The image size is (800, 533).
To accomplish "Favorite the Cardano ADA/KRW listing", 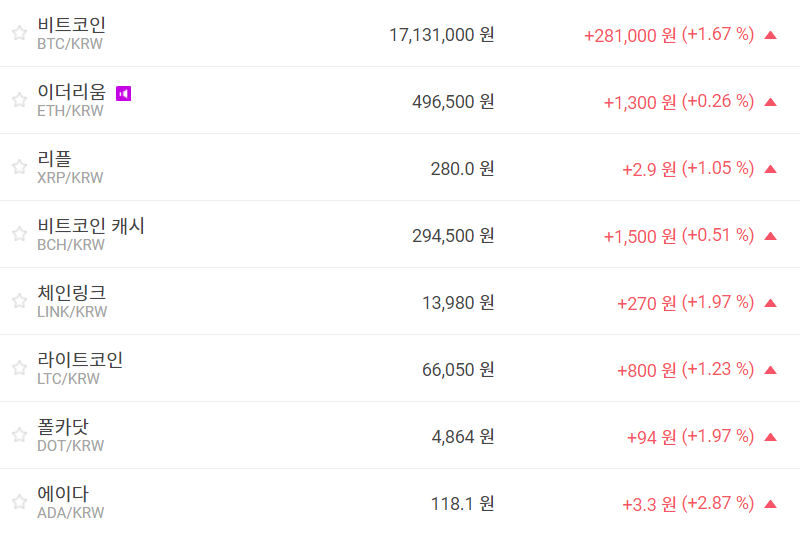I will pos(19,502).
